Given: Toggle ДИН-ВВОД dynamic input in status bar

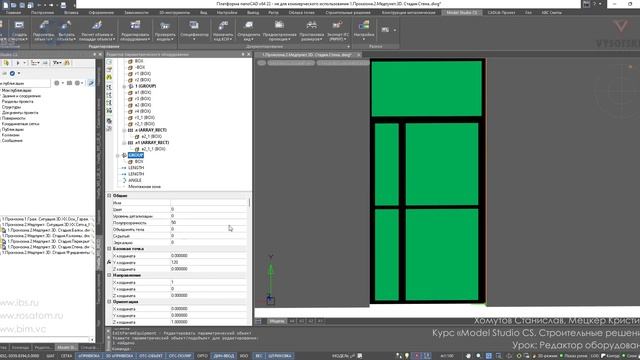Looking at the screenshot, I should [x=224, y=356].
